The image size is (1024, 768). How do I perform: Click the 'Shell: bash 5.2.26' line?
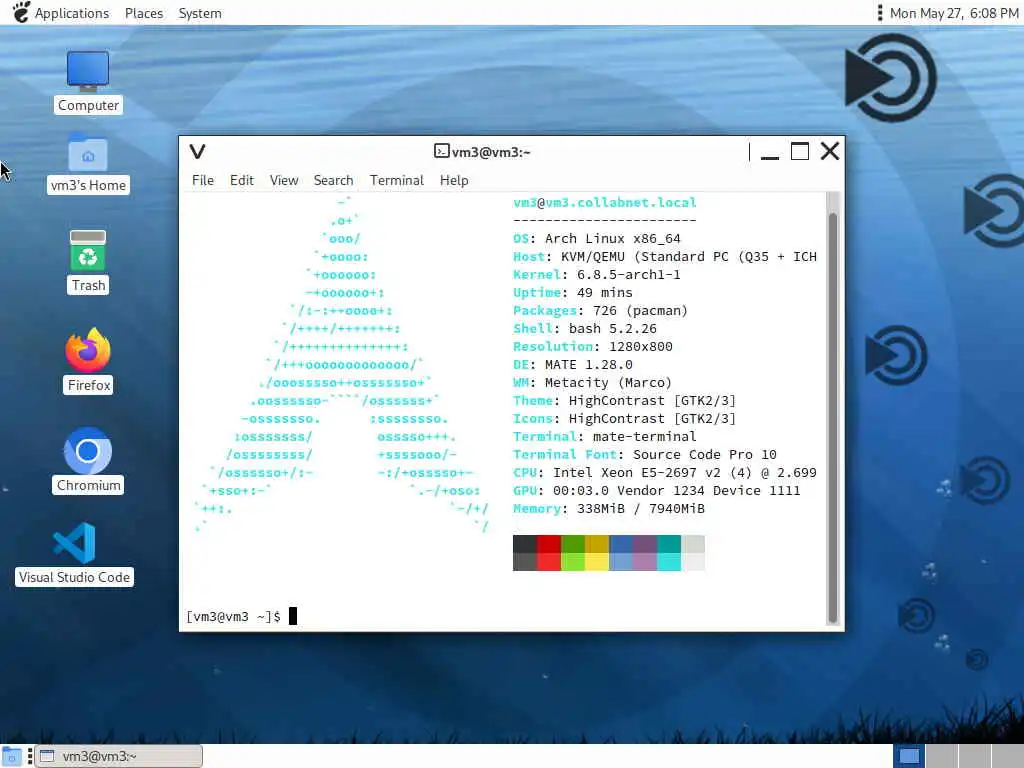584,328
